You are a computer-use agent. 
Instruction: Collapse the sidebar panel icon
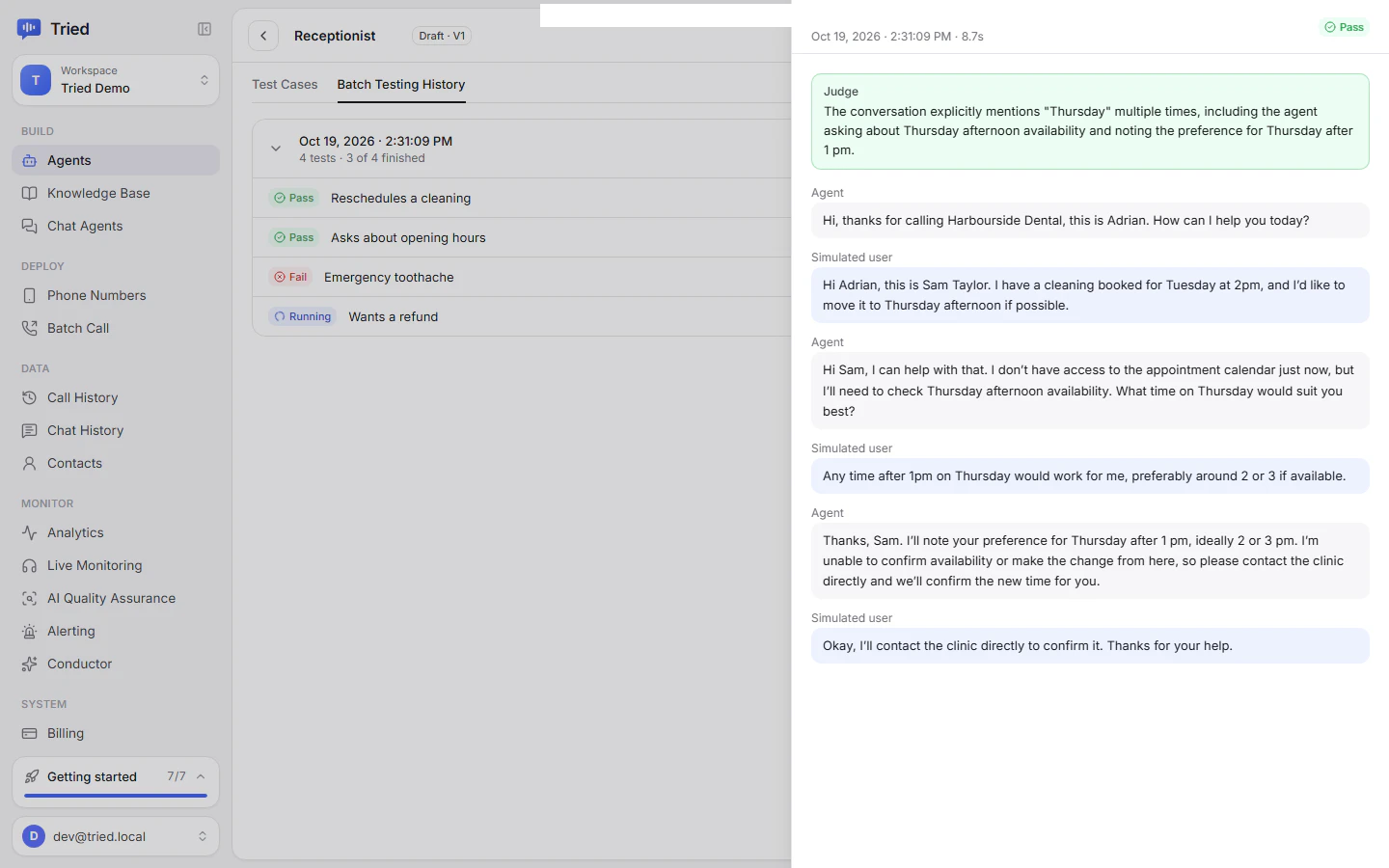coord(204,29)
